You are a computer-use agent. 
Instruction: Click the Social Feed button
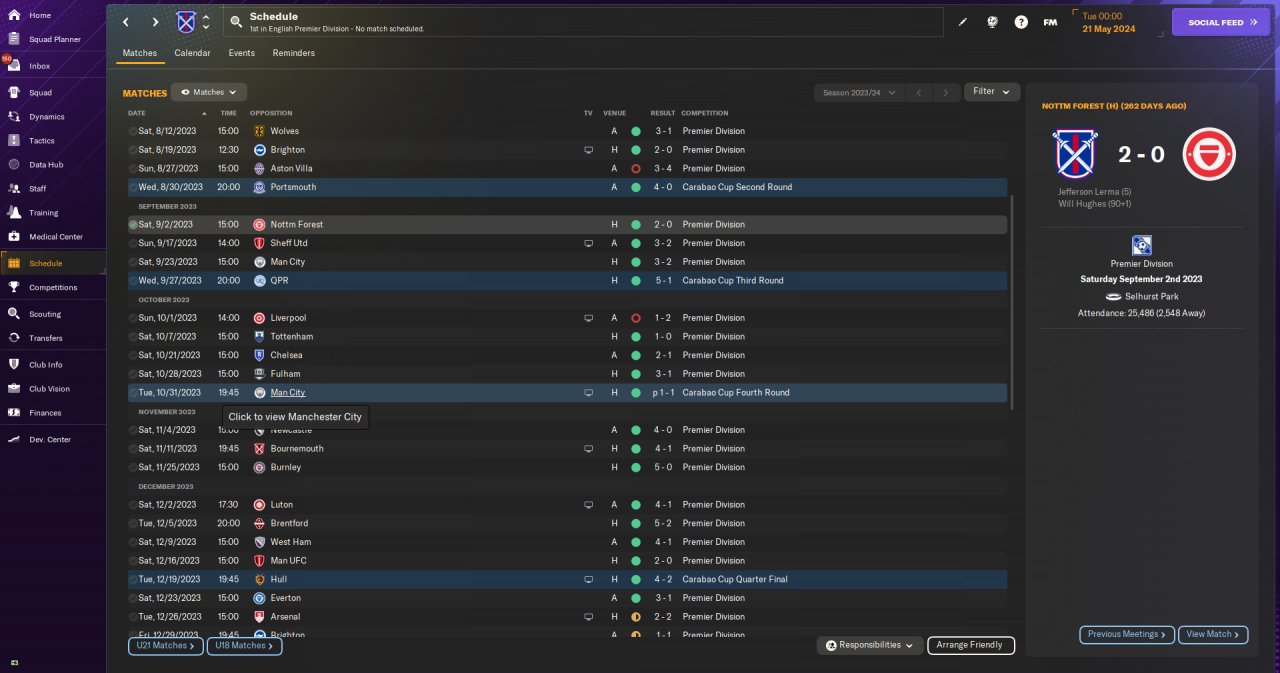[x=1220, y=22]
